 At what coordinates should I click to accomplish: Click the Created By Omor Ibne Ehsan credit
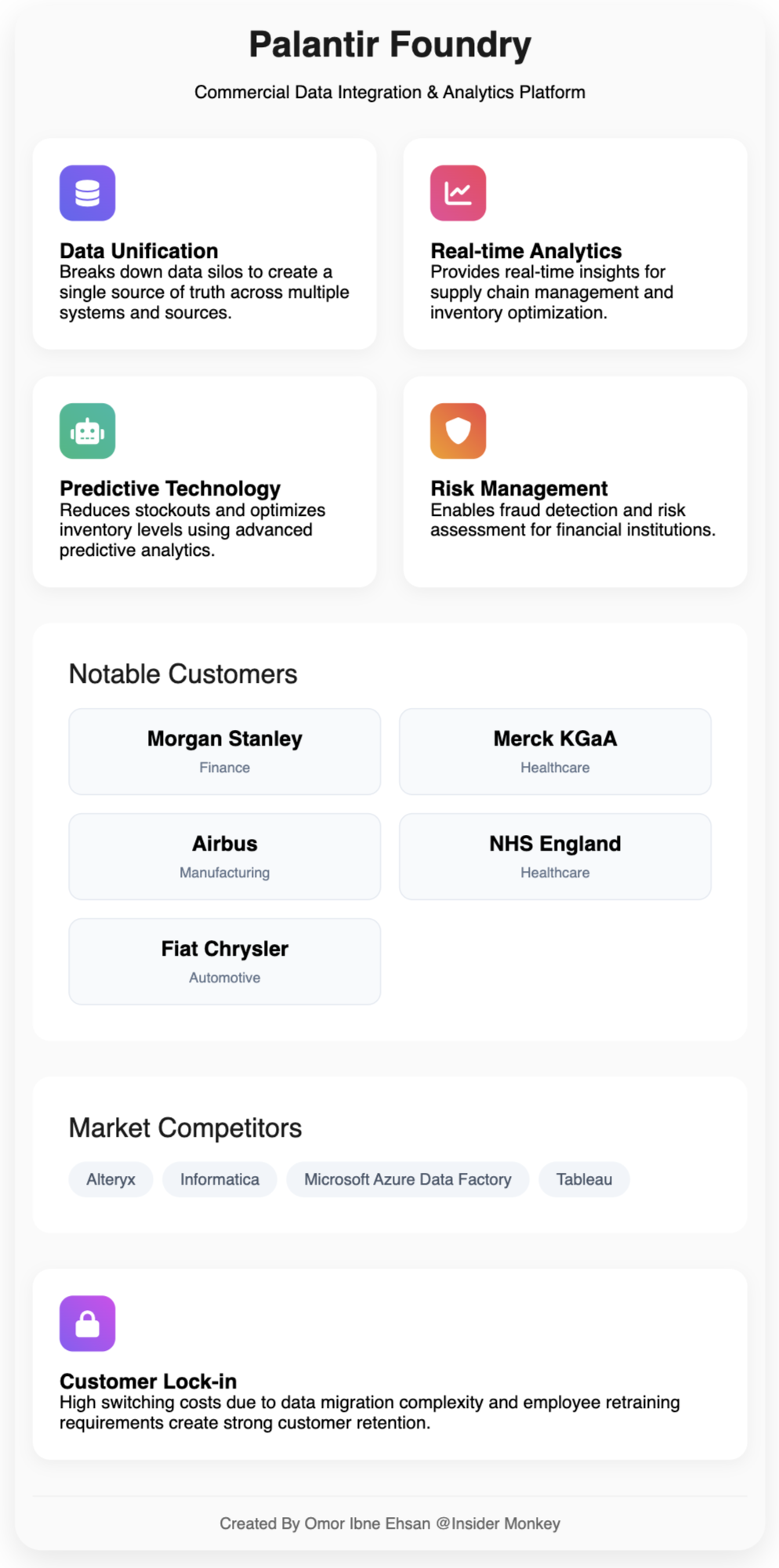389,1523
